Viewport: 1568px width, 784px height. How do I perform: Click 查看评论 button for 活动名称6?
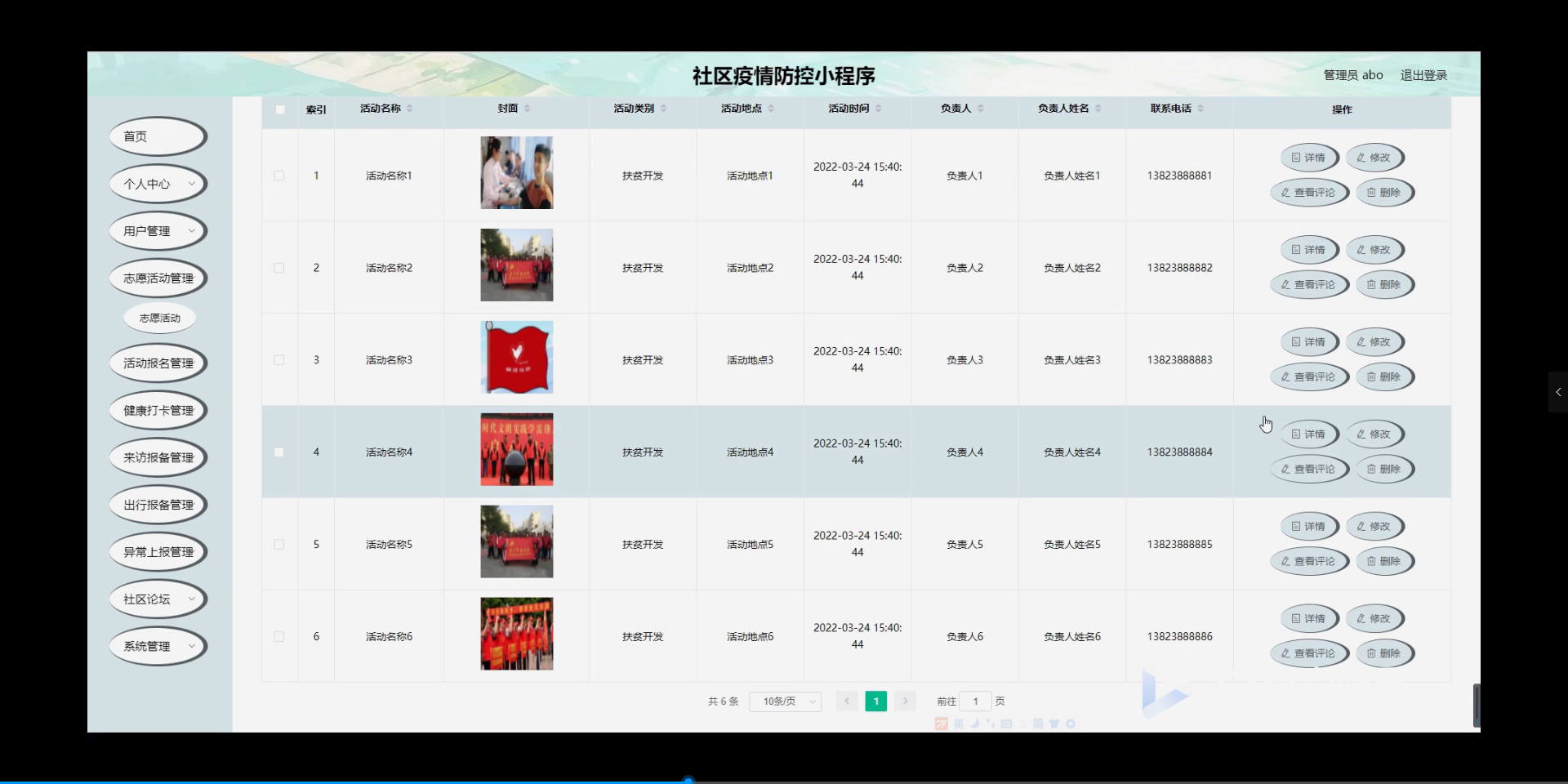tap(1309, 653)
